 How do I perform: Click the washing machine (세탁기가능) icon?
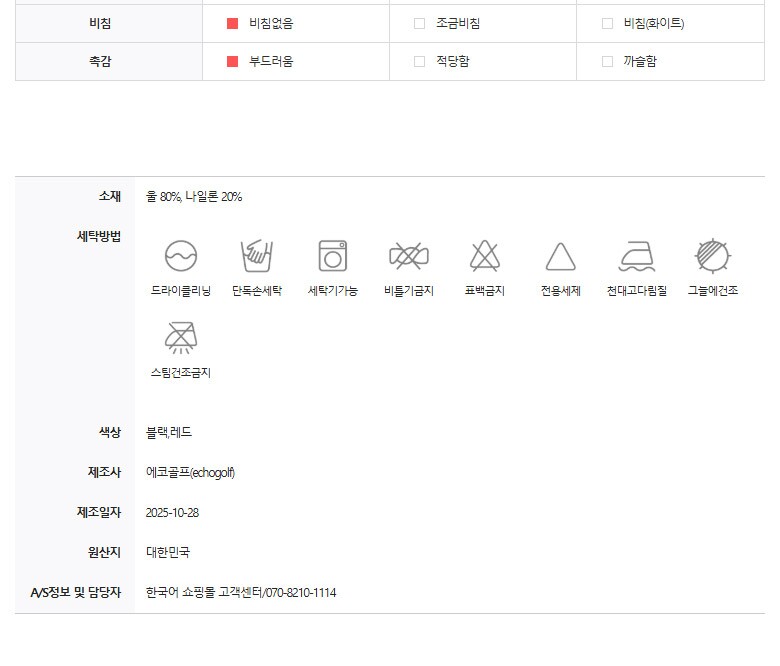pos(333,256)
